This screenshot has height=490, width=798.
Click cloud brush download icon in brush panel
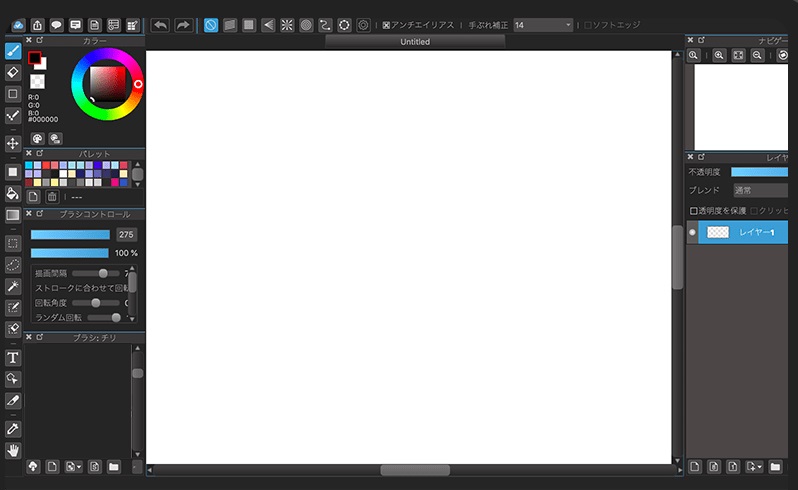pos(33,466)
